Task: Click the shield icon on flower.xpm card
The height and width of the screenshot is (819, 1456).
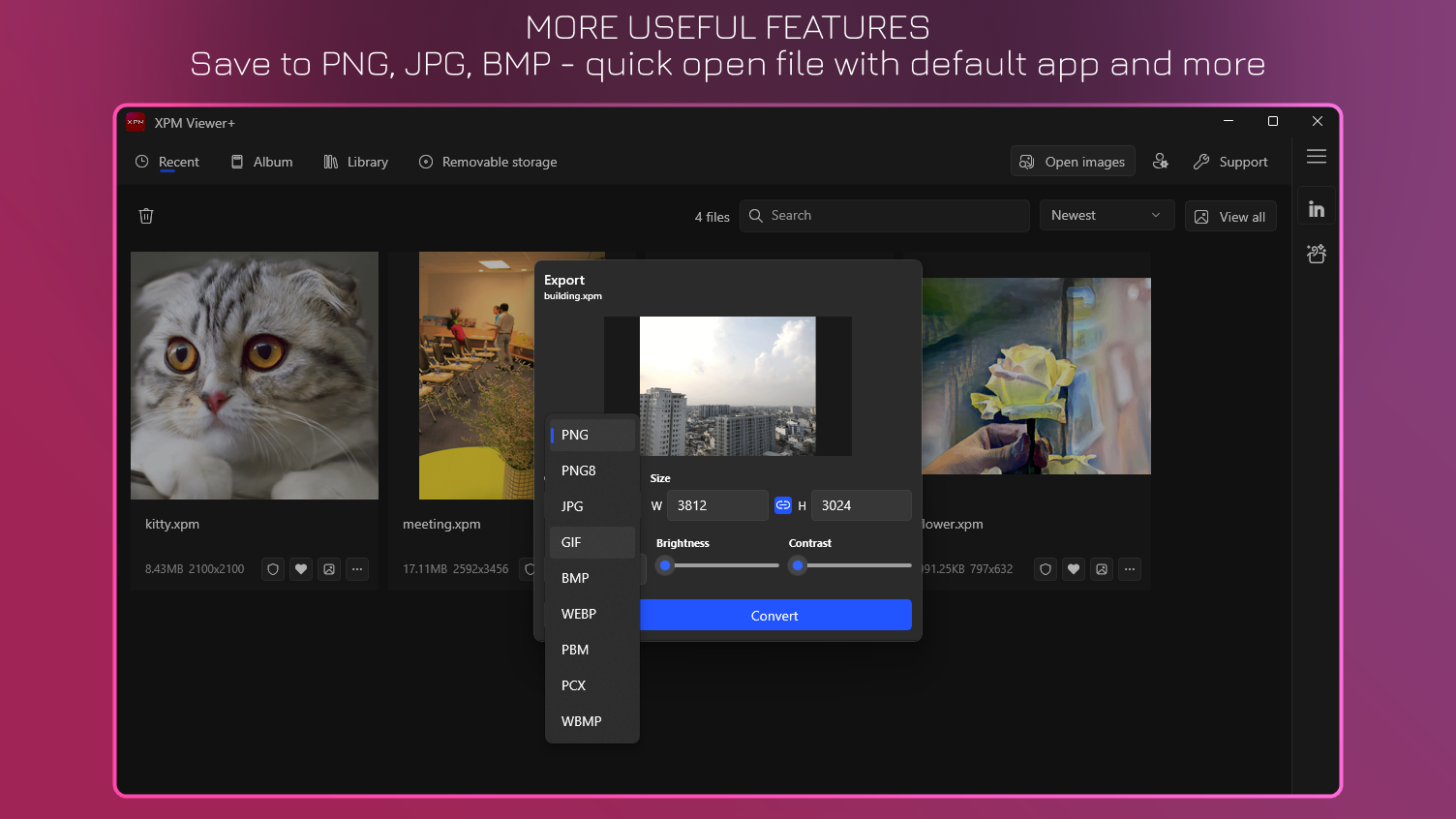Action: point(1046,569)
